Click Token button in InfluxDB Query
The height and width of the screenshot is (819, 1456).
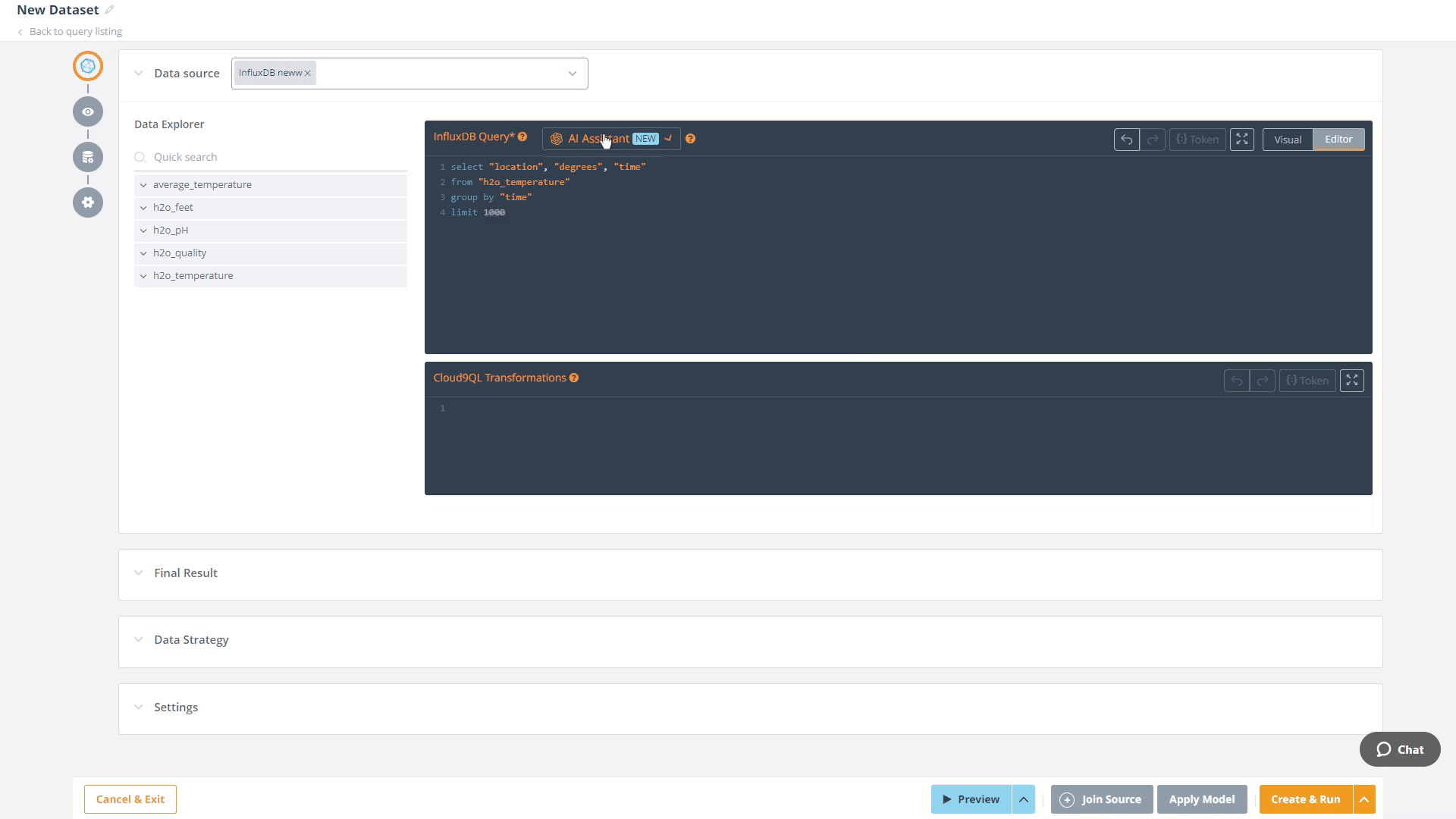point(1196,139)
